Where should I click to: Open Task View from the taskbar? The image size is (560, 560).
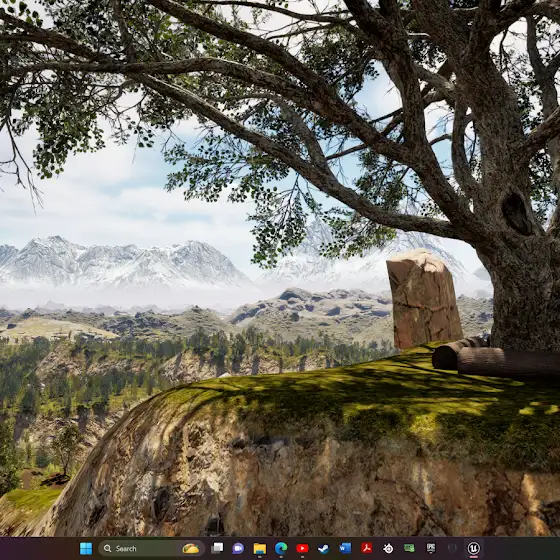[x=217, y=548]
